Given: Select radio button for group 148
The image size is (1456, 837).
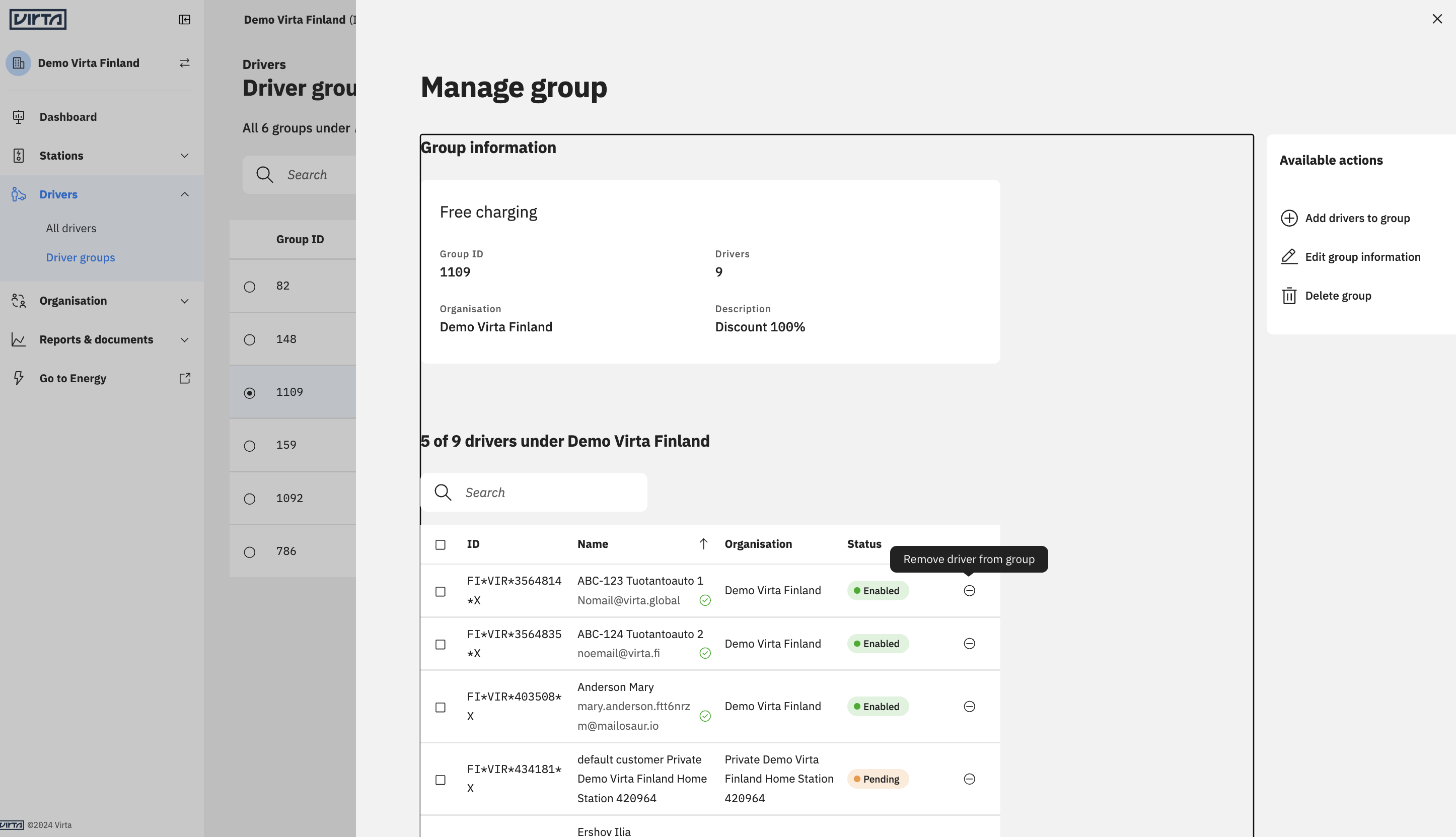Looking at the screenshot, I should [249, 340].
